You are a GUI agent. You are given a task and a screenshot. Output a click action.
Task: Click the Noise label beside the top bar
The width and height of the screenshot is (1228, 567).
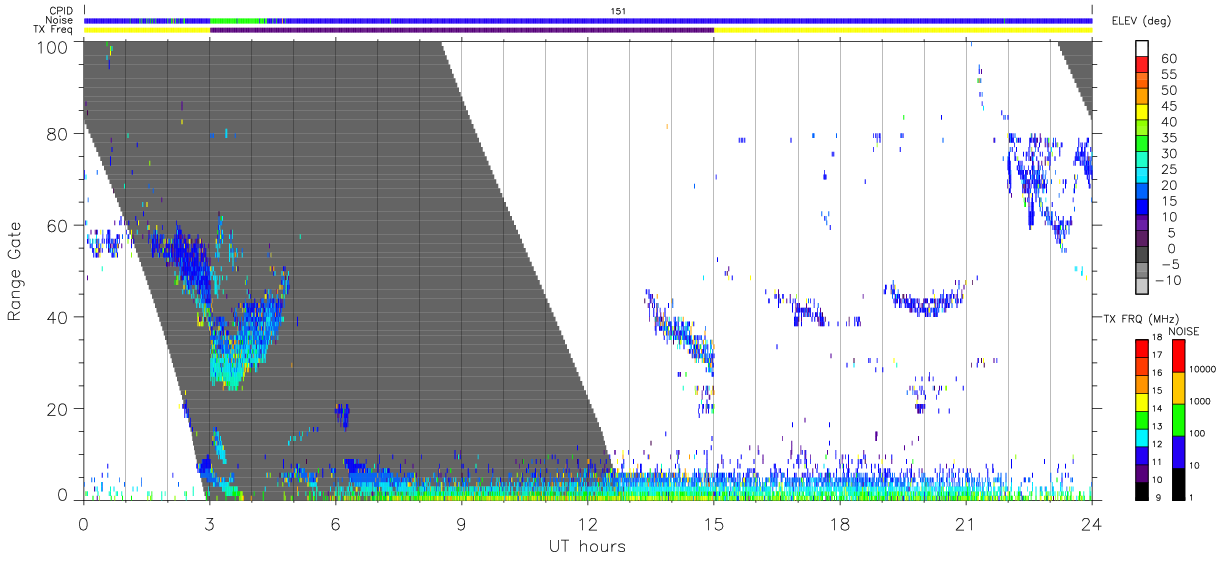[x=60, y=20]
